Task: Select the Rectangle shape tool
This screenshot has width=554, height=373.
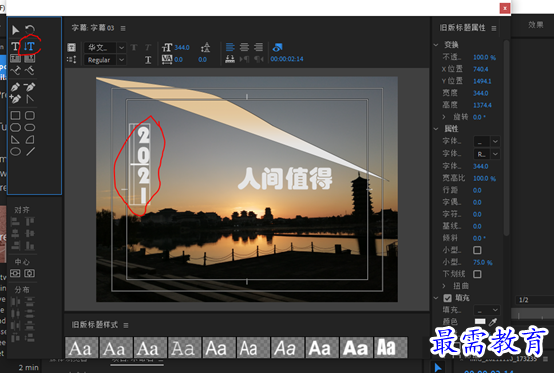Action: tap(15, 115)
